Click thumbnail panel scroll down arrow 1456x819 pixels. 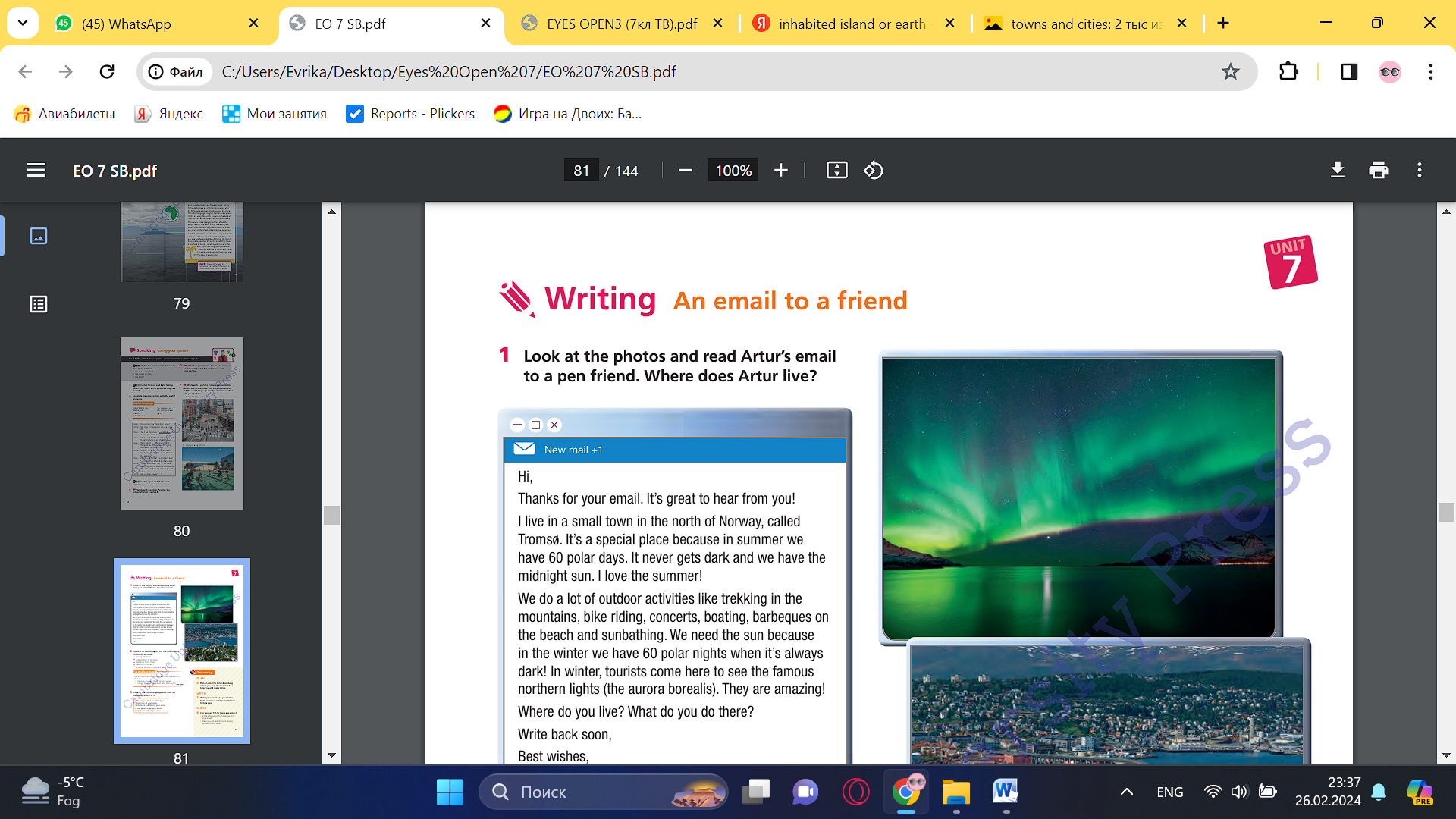331,755
